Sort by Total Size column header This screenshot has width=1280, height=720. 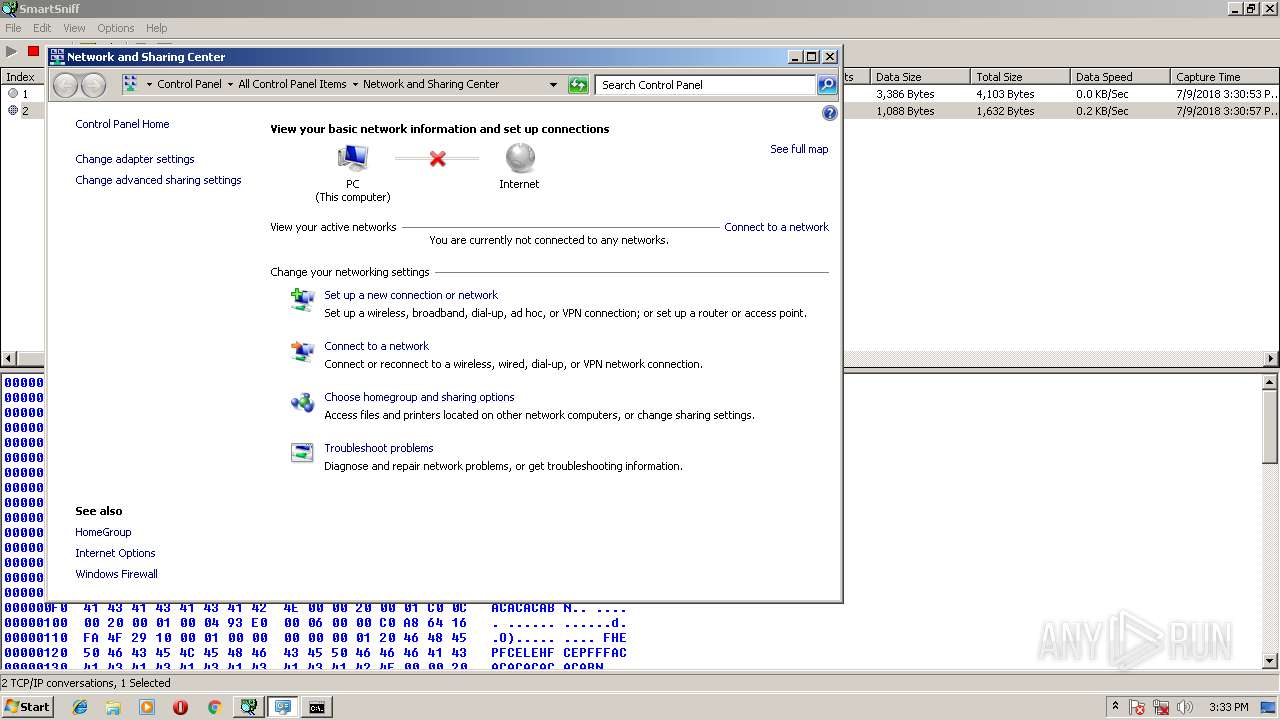[1020, 77]
